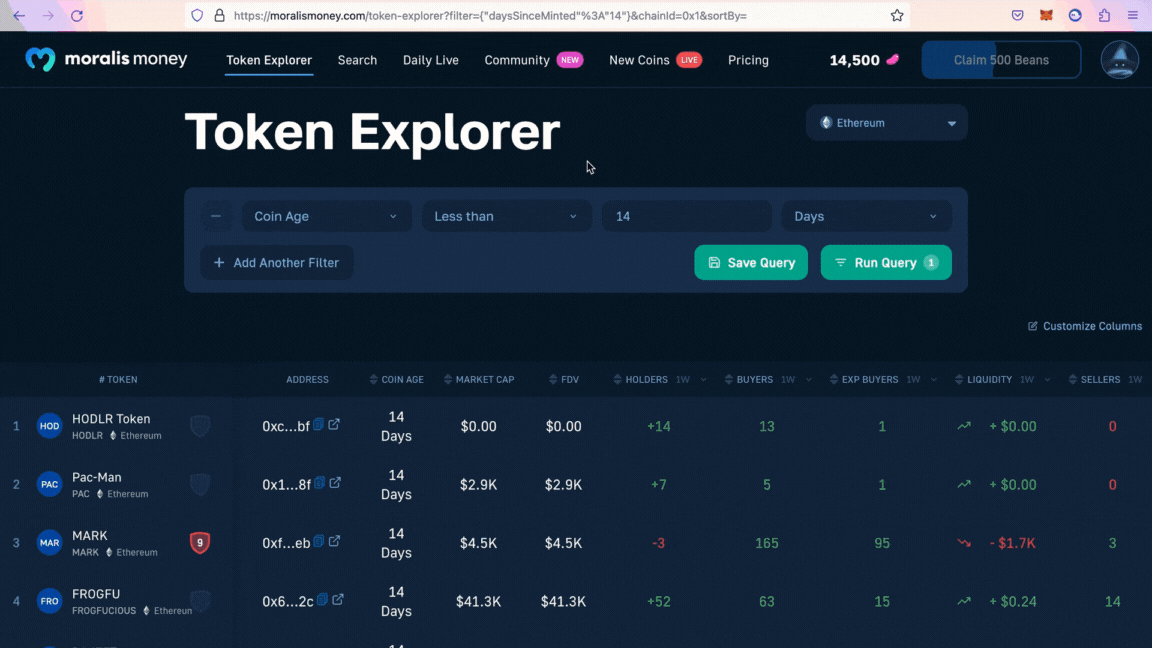Image resolution: width=1152 pixels, height=648 pixels.
Task: Open the Pricing tab
Action: click(x=748, y=60)
